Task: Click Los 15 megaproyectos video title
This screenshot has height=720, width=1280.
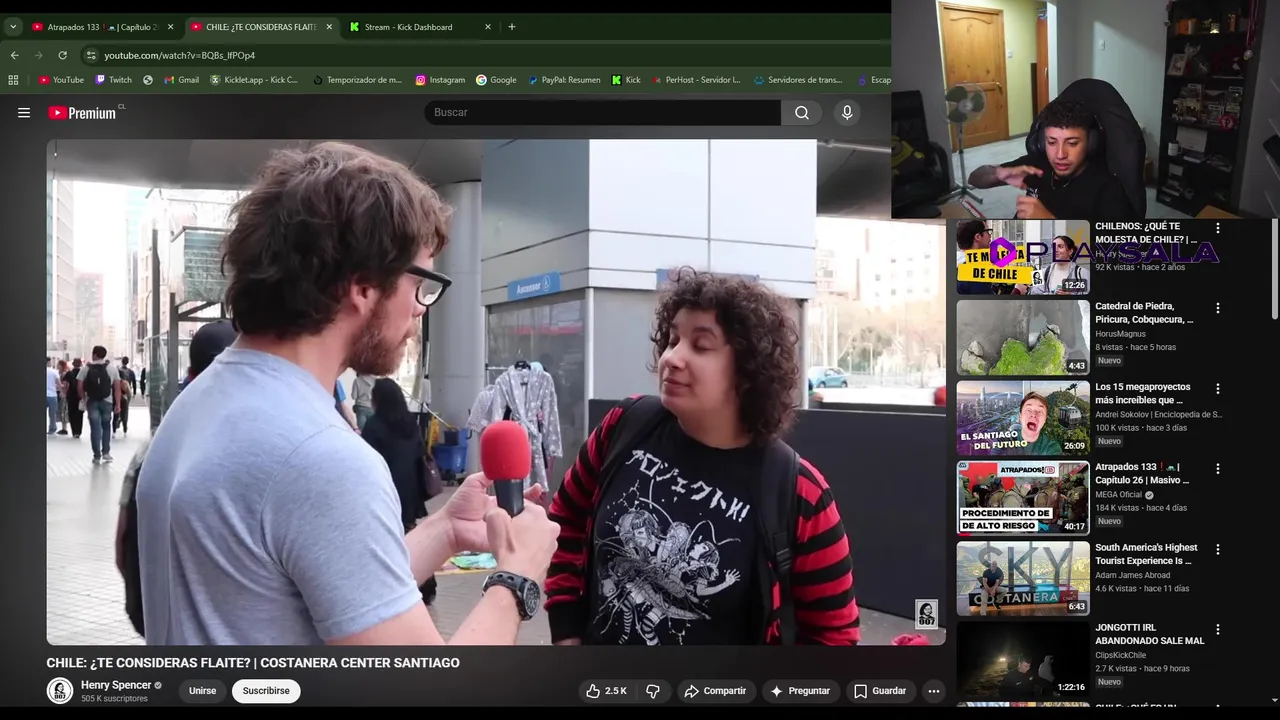Action: tap(1143, 393)
